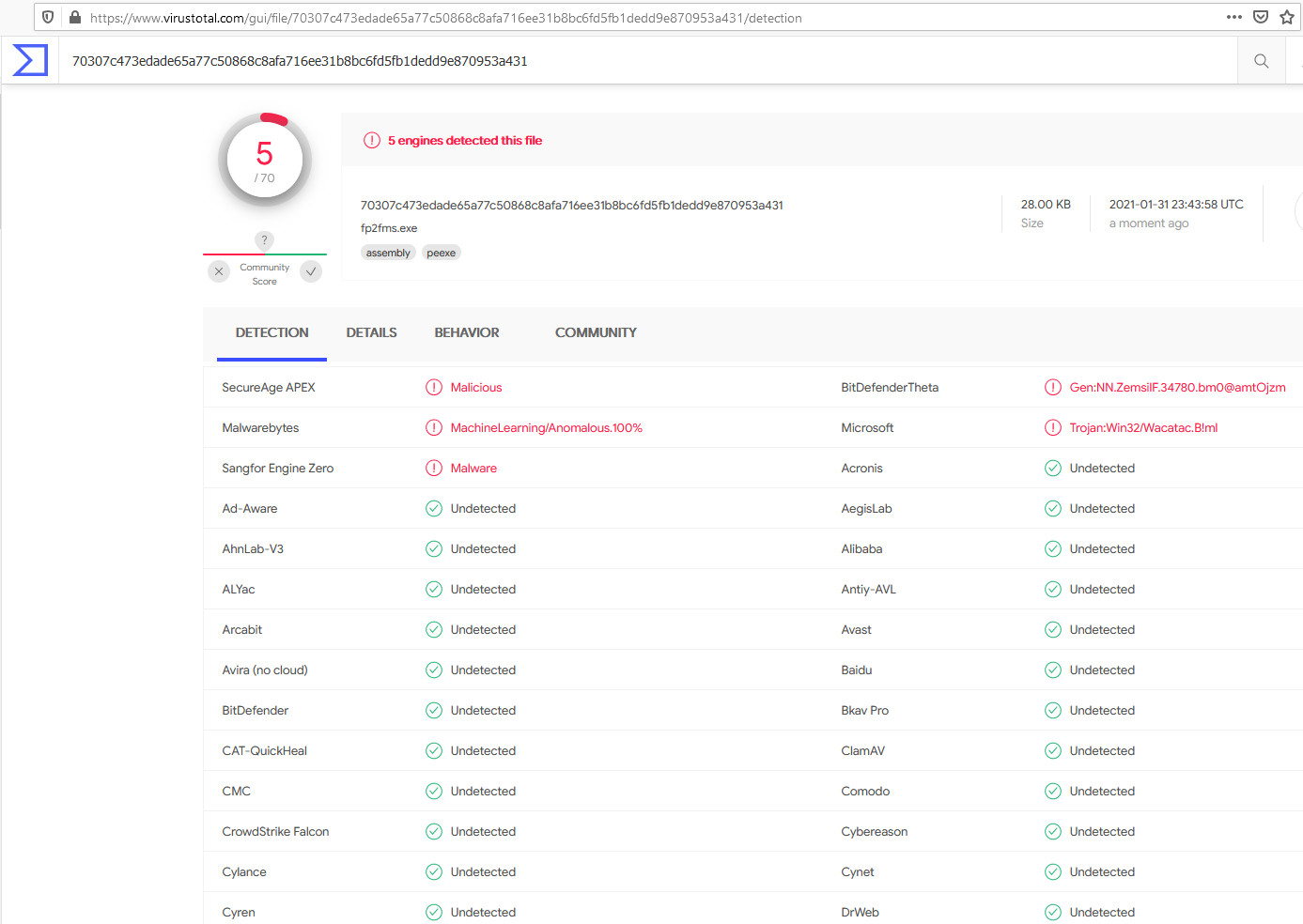Vote file as harmless with checkmark button
This screenshot has width=1303, height=924.
click(311, 271)
